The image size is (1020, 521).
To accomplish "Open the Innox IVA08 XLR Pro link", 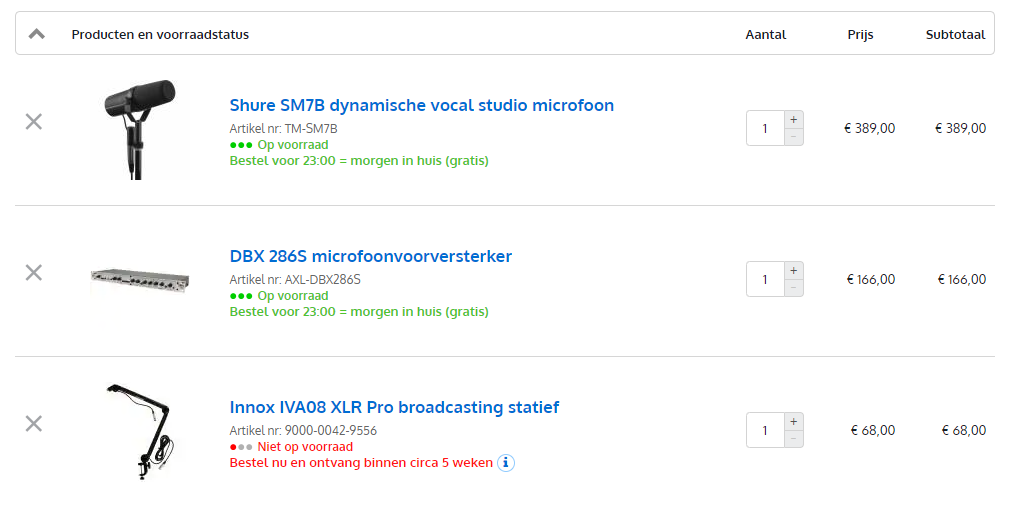I will pos(394,407).
